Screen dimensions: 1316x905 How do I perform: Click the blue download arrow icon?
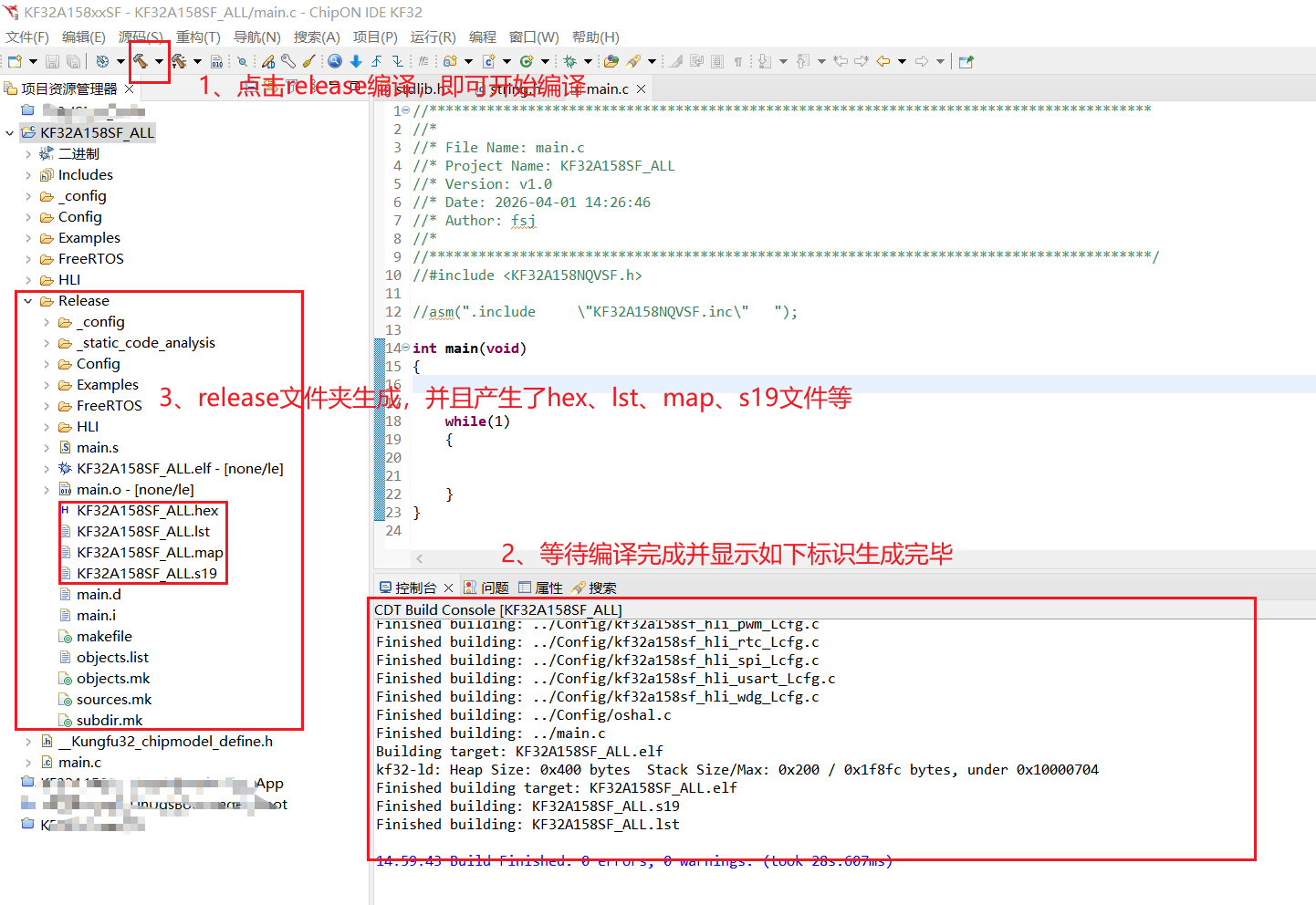(x=356, y=61)
